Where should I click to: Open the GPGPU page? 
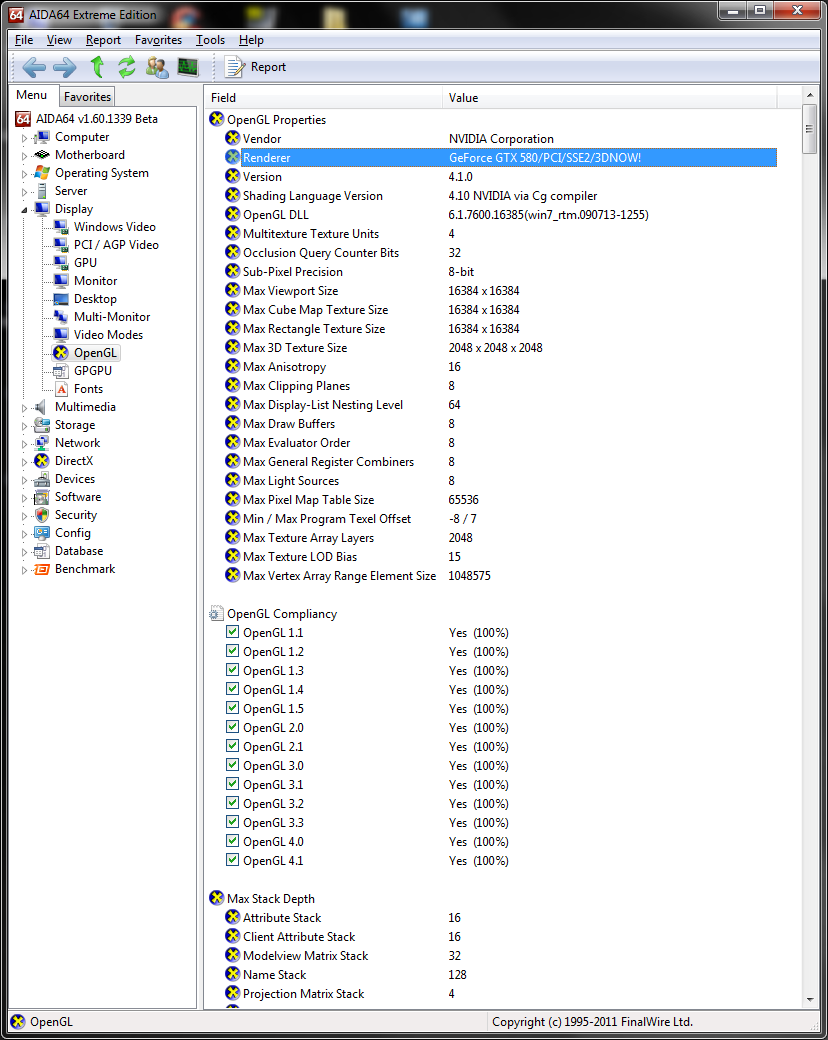[92, 371]
